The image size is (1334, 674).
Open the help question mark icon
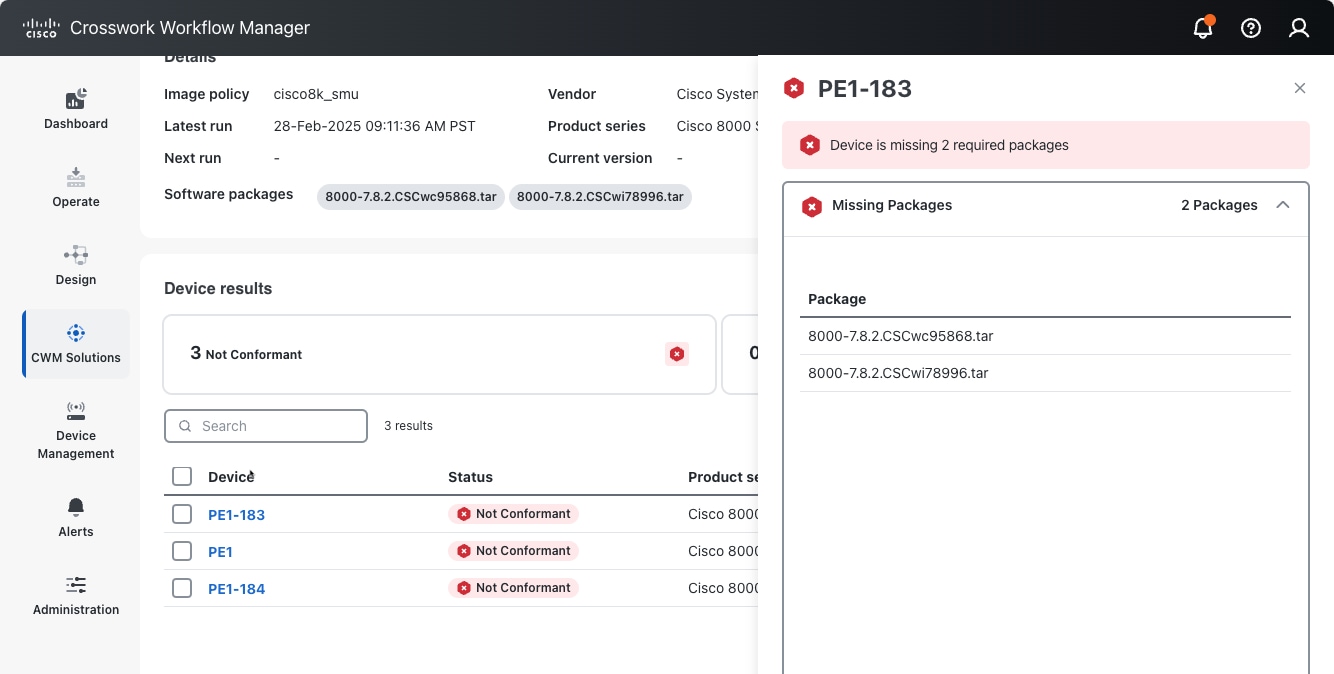(x=1251, y=28)
